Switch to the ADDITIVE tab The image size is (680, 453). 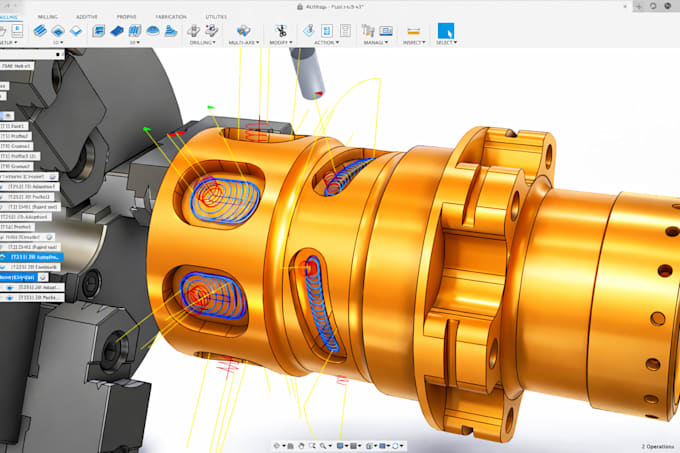[x=87, y=16]
